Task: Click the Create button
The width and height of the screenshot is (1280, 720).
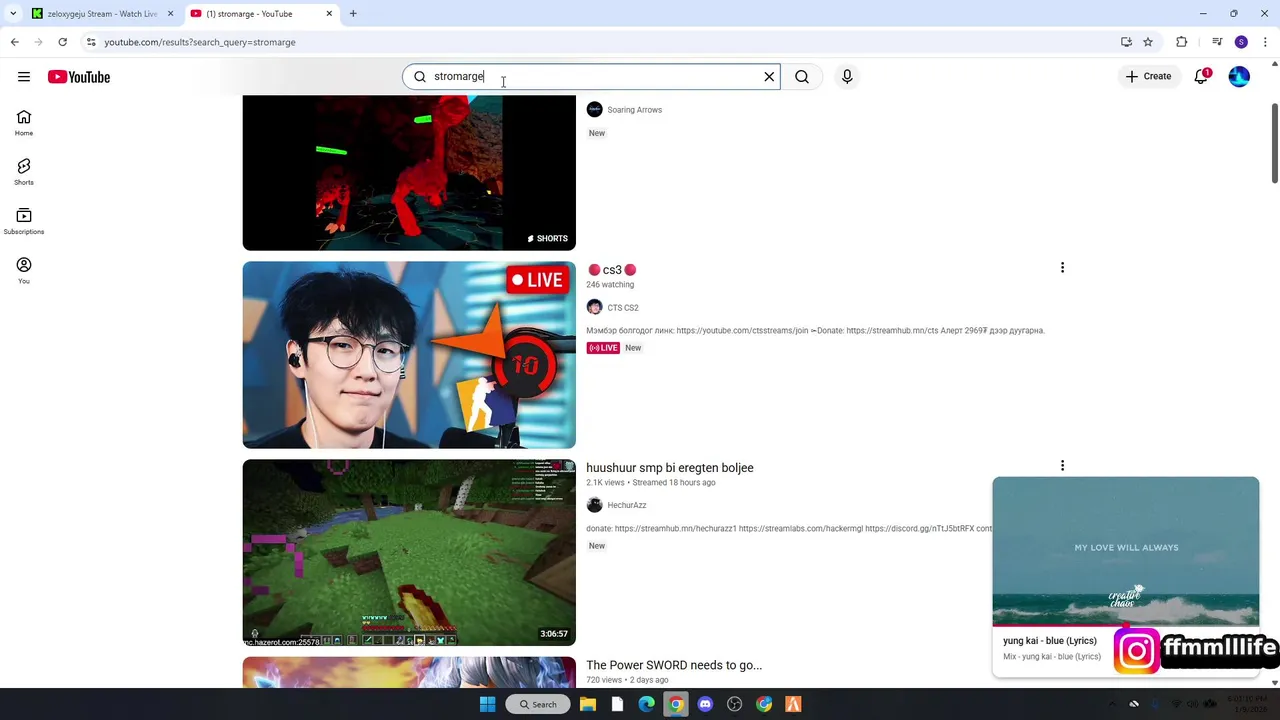Action: coord(1148,77)
